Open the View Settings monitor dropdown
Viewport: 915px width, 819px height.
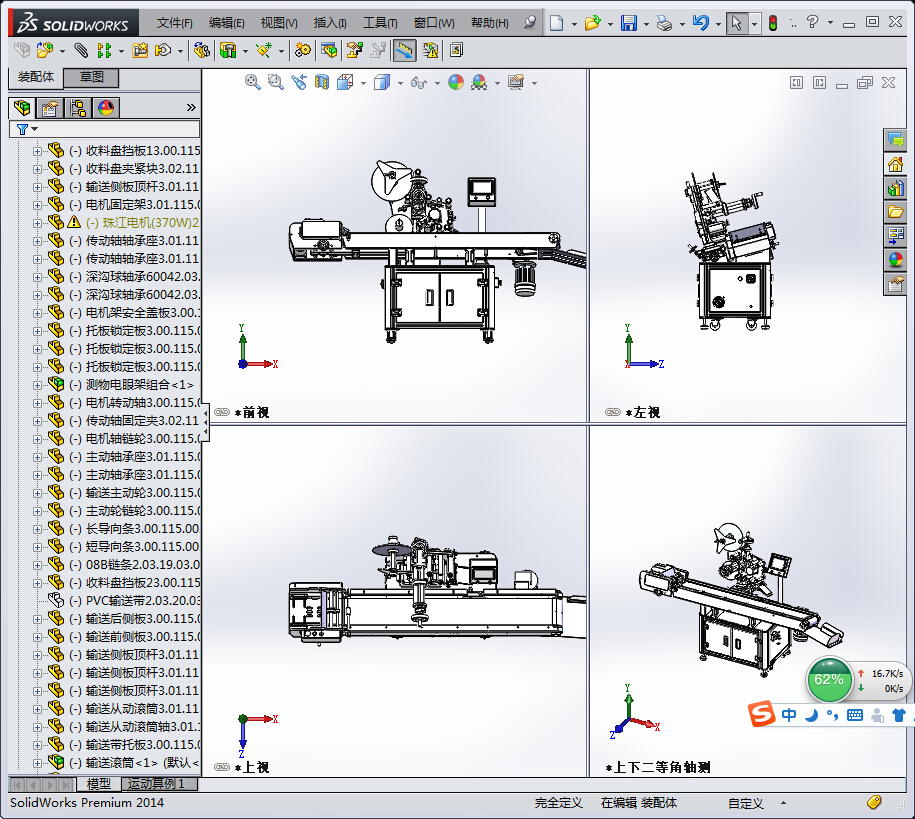tap(534, 83)
